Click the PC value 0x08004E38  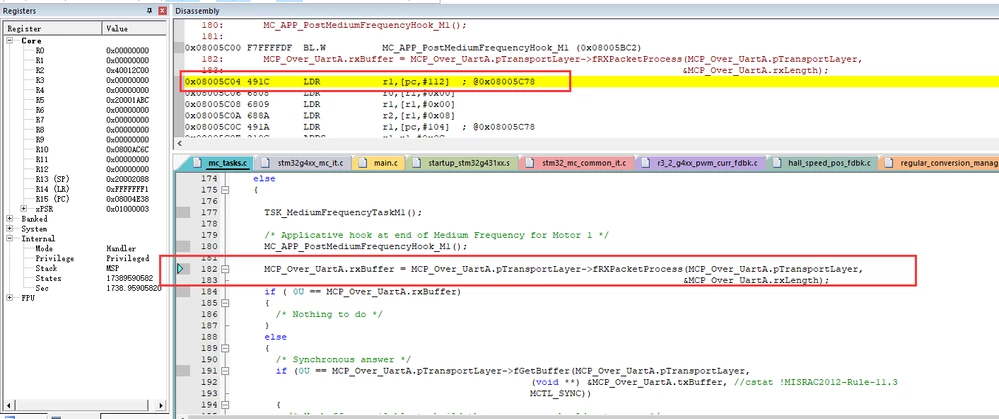tap(127, 199)
